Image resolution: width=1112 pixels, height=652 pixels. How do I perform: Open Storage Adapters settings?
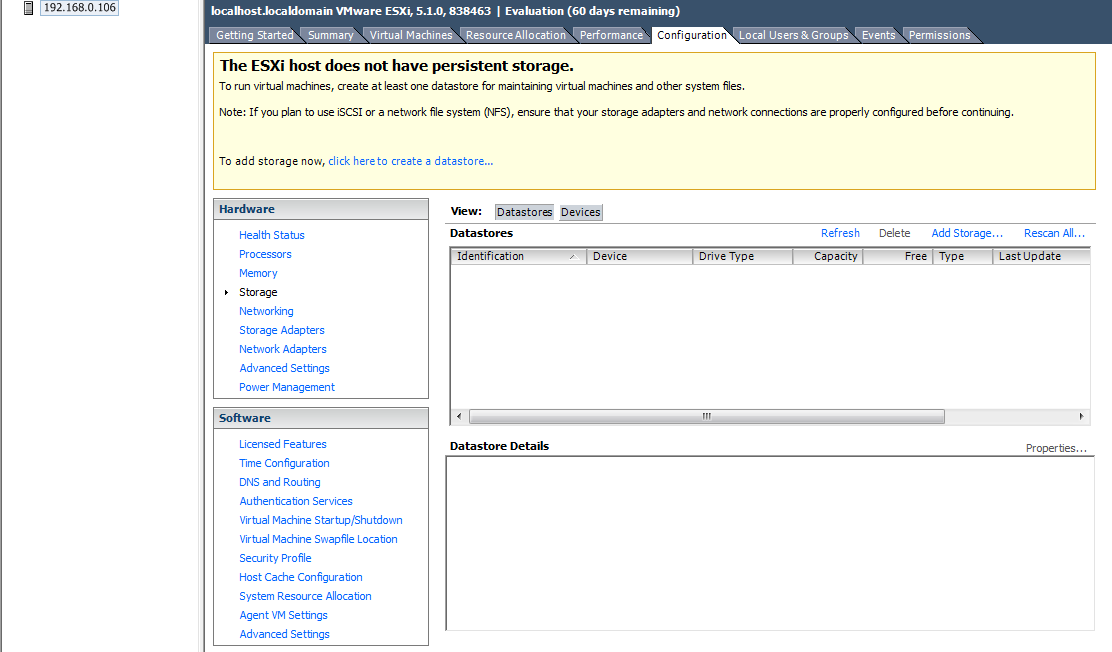tap(282, 330)
